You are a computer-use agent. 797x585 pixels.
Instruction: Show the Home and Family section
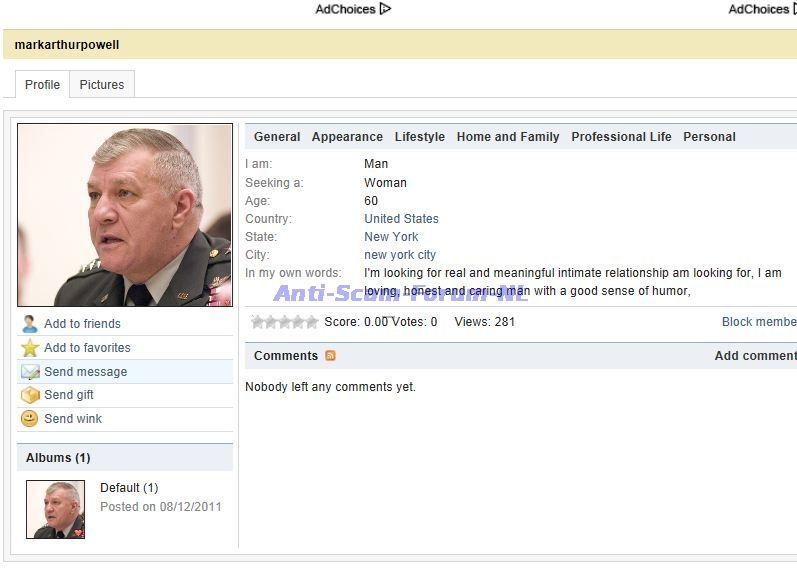tap(508, 137)
